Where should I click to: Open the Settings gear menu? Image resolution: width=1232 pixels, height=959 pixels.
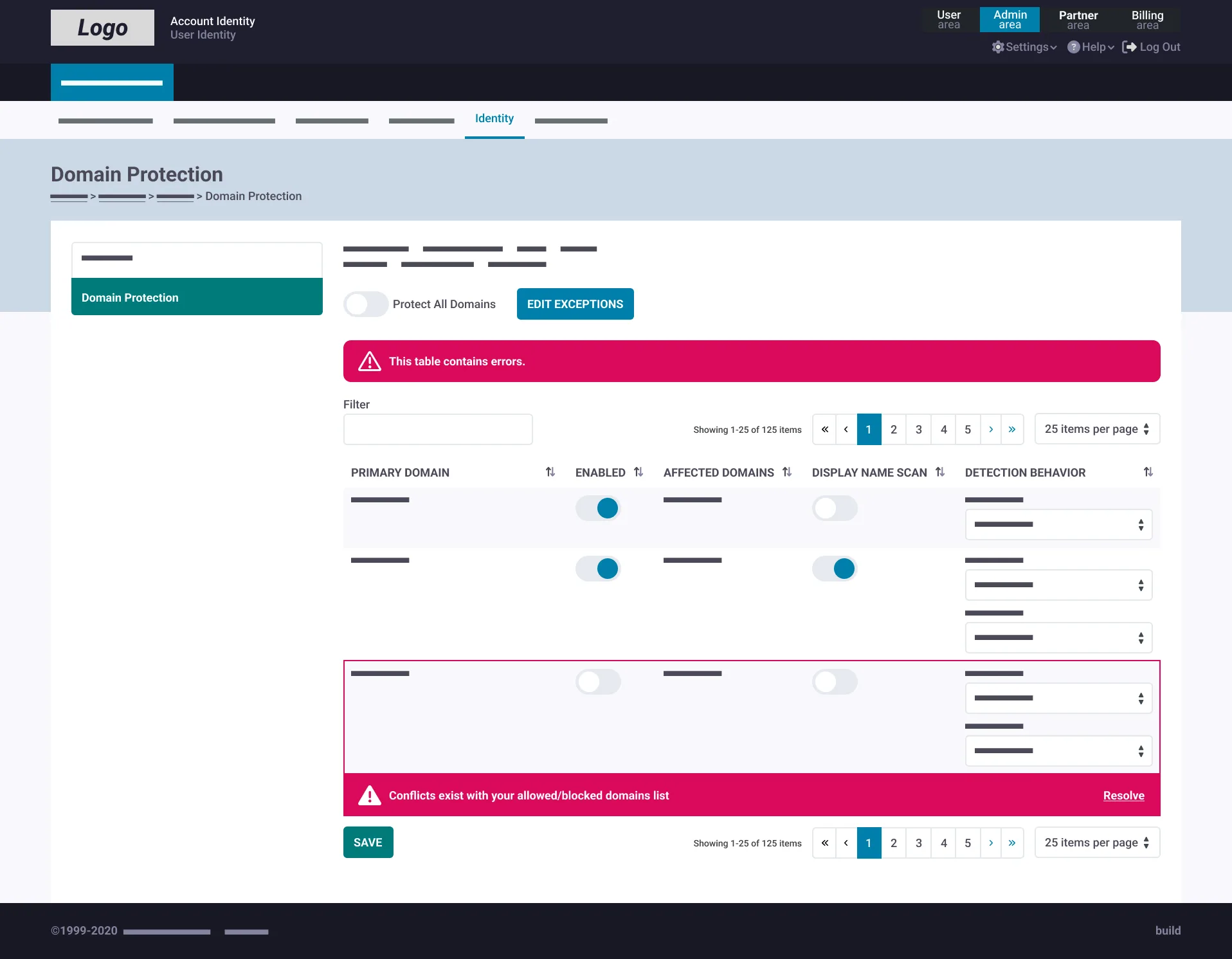tap(998, 47)
